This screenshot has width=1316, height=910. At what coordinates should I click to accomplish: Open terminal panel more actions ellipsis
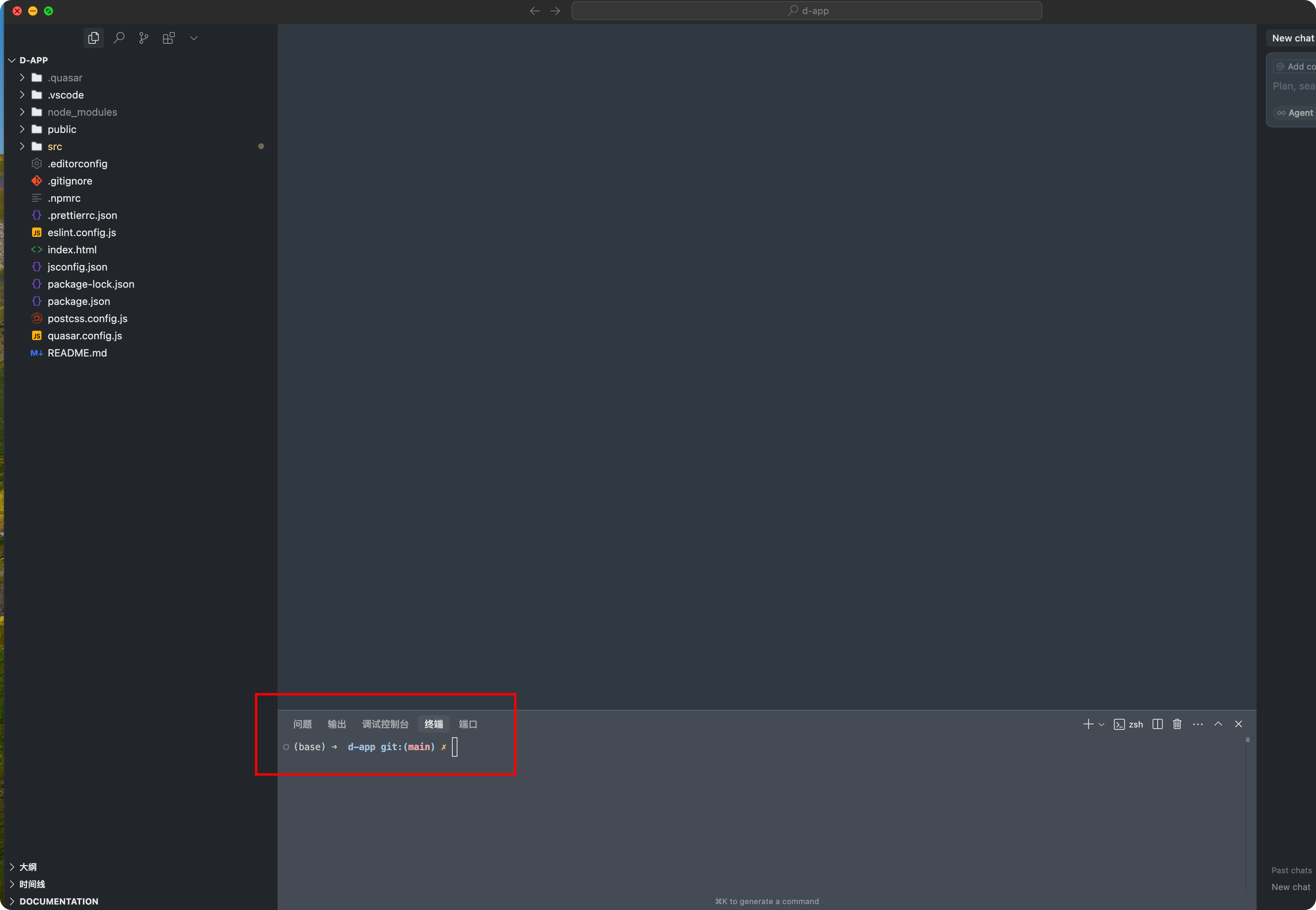[x=1198, y=724]
